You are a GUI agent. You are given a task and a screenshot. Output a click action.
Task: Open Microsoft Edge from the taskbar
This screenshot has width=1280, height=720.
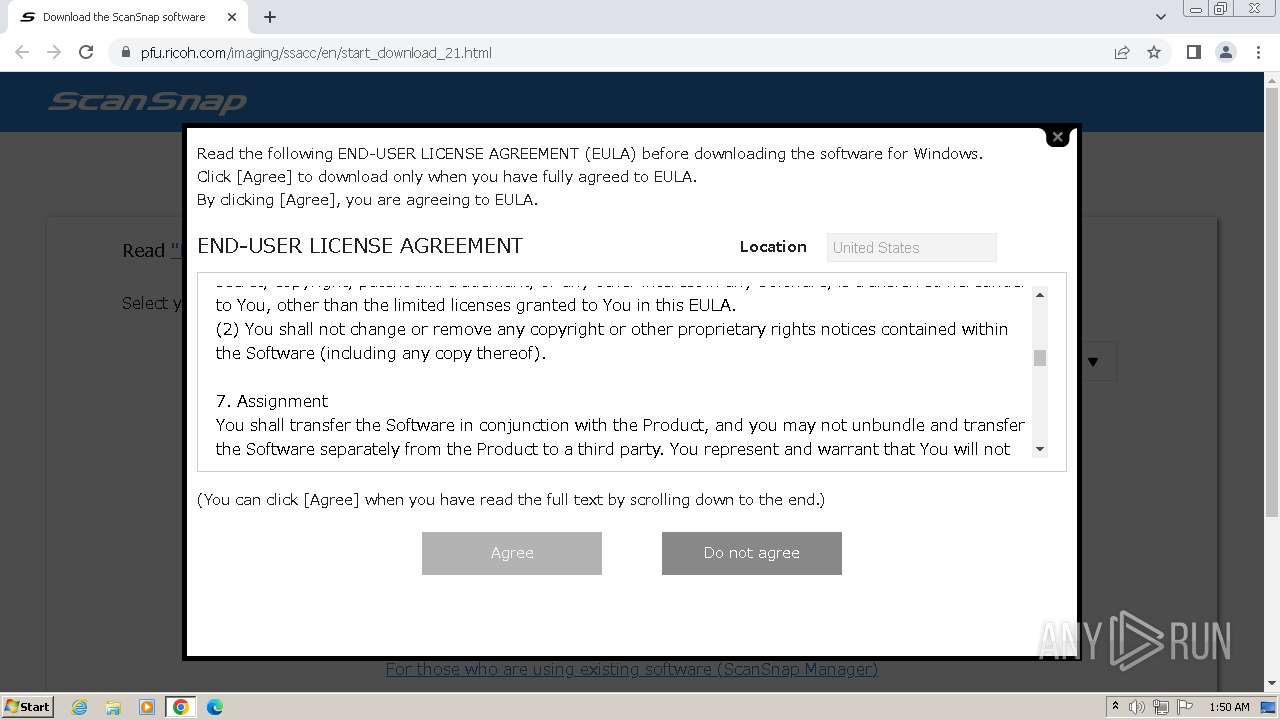214,707
